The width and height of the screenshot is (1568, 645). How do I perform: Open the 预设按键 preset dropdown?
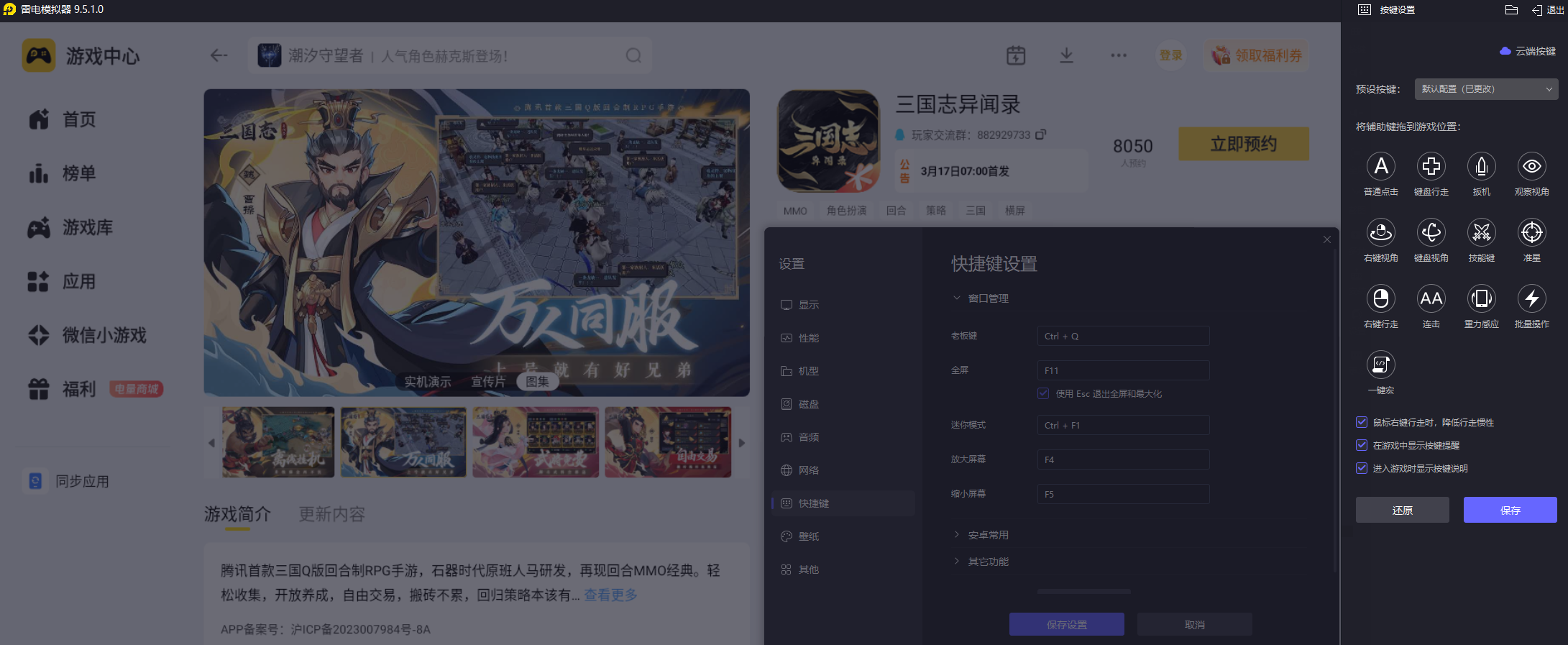tap(1486, 89)
